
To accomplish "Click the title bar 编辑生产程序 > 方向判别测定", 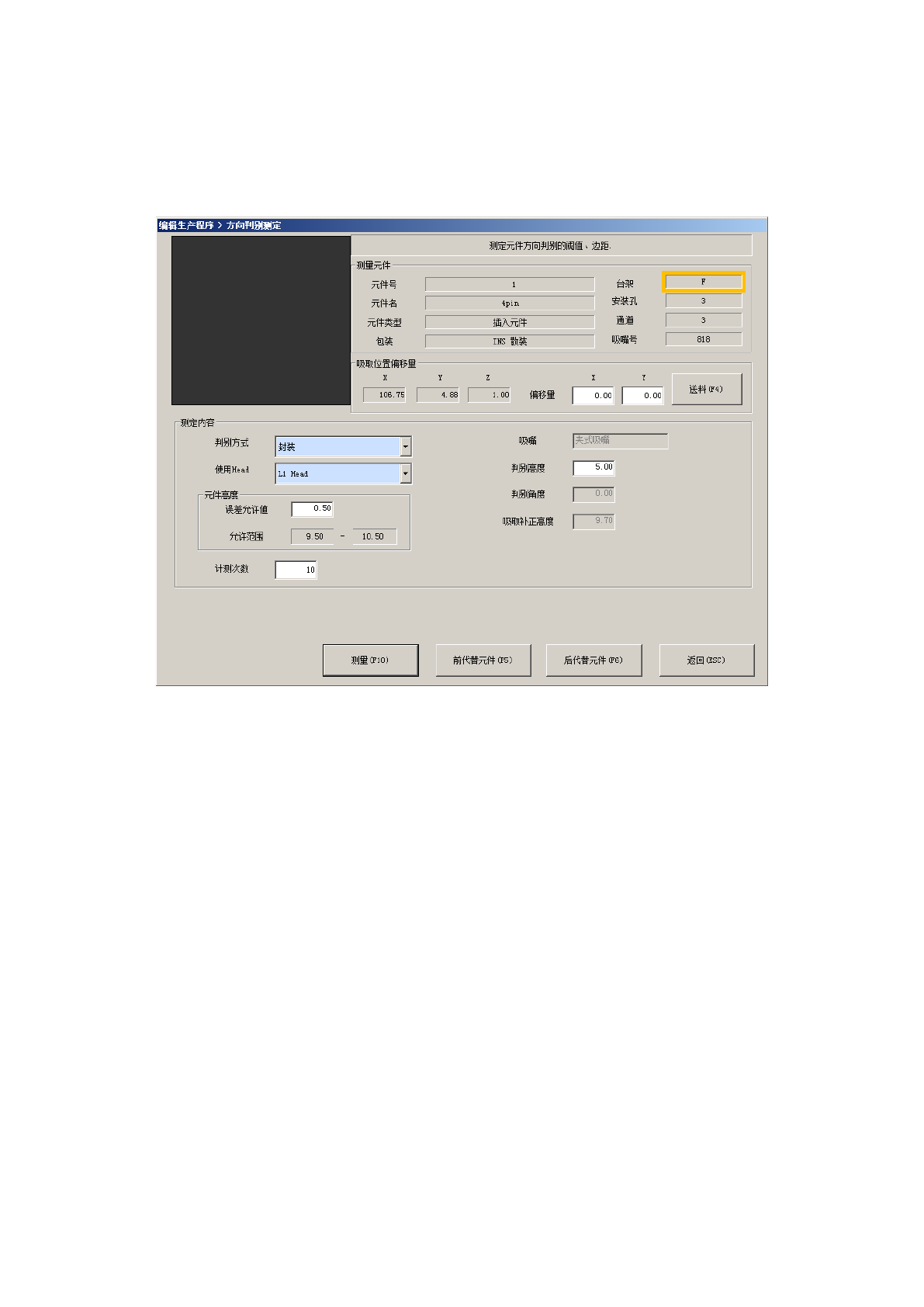I will click(462, 225).
